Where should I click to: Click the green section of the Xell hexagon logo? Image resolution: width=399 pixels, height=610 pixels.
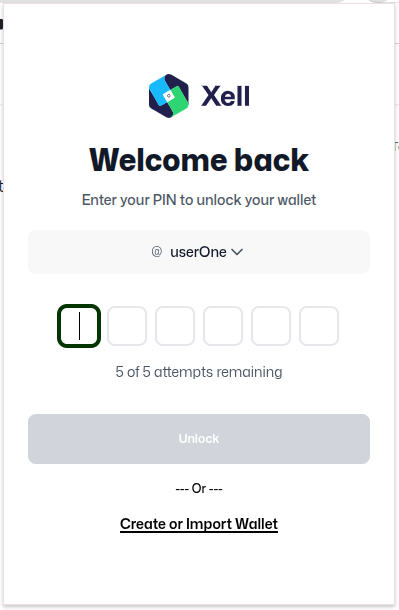(179, 101)
